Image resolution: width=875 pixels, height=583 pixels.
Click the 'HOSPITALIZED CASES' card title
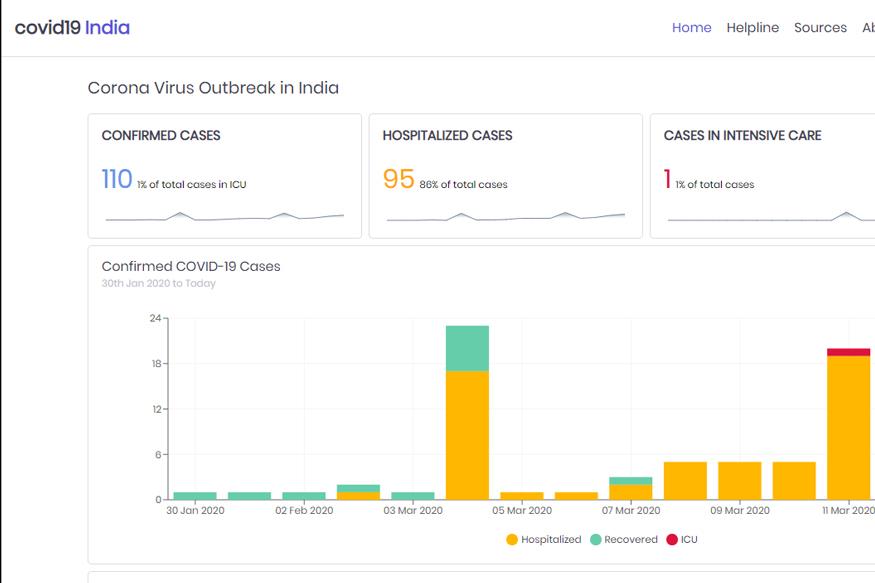[x=447, y=136]
